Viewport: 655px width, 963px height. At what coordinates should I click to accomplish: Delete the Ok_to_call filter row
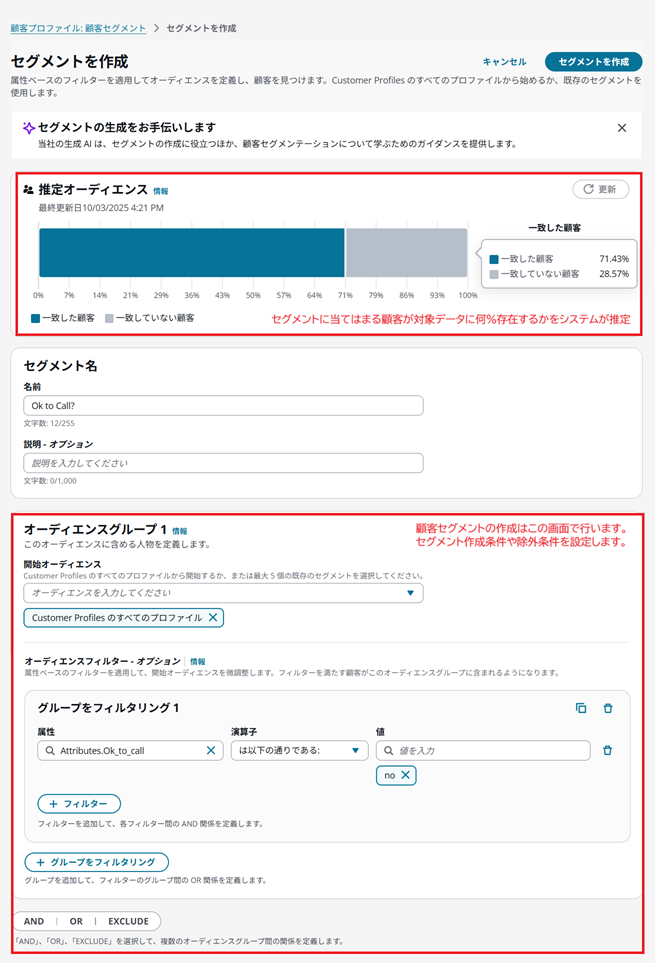point(607,750)
